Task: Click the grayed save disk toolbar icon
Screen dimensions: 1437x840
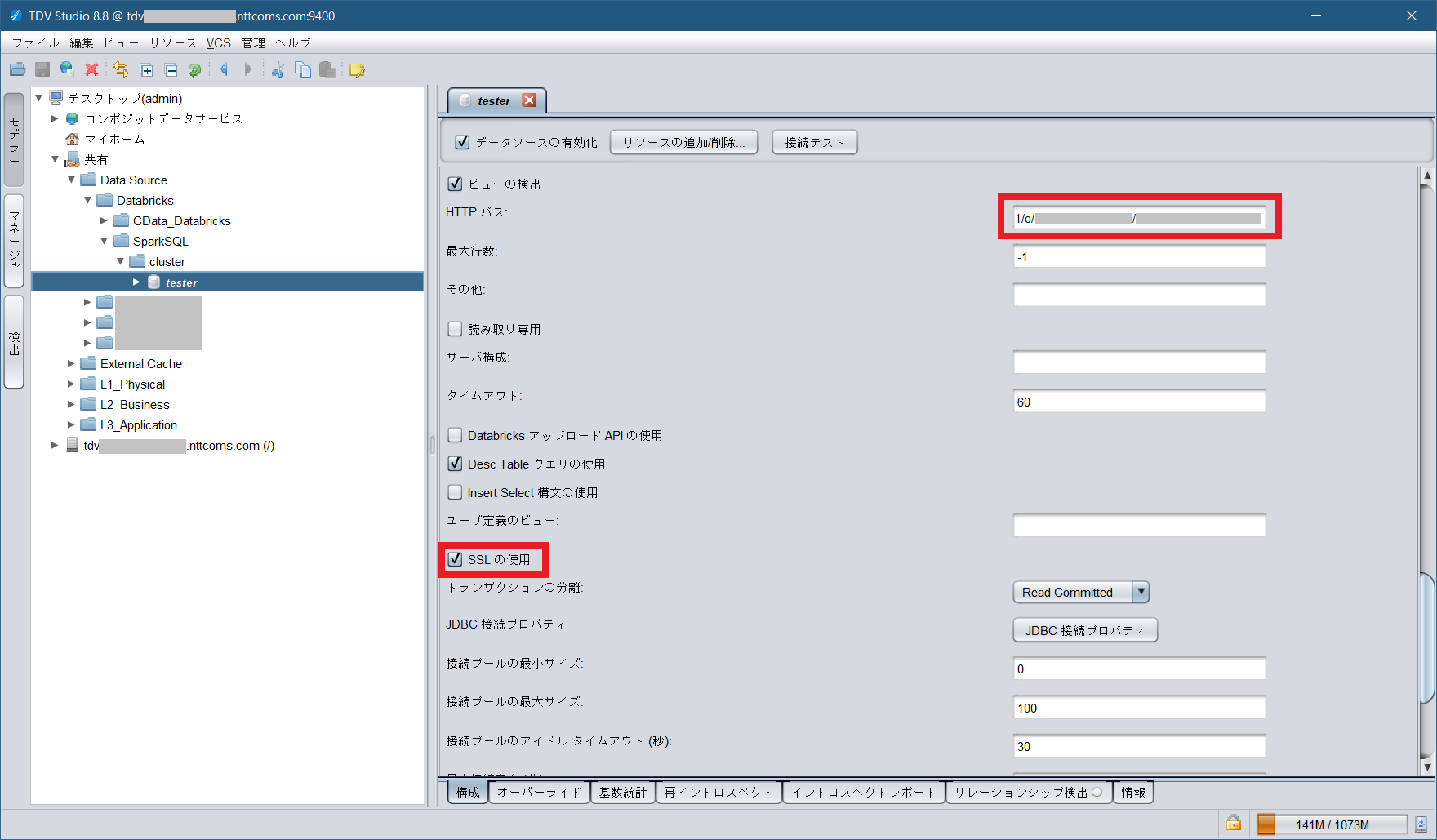Action: pos(42,70)
